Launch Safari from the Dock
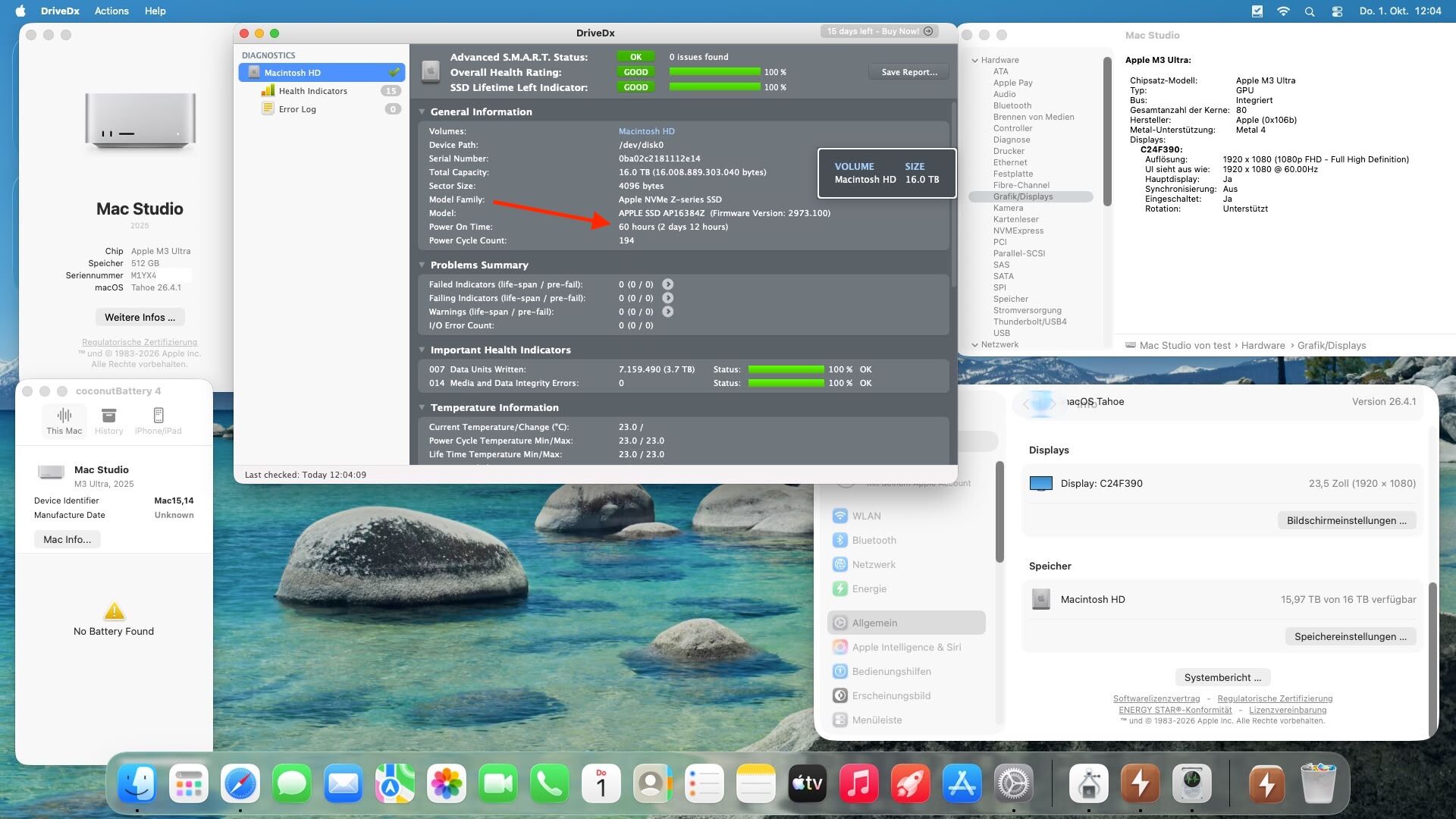Viewport: 1456px width, 819px height. pos(240,783)
